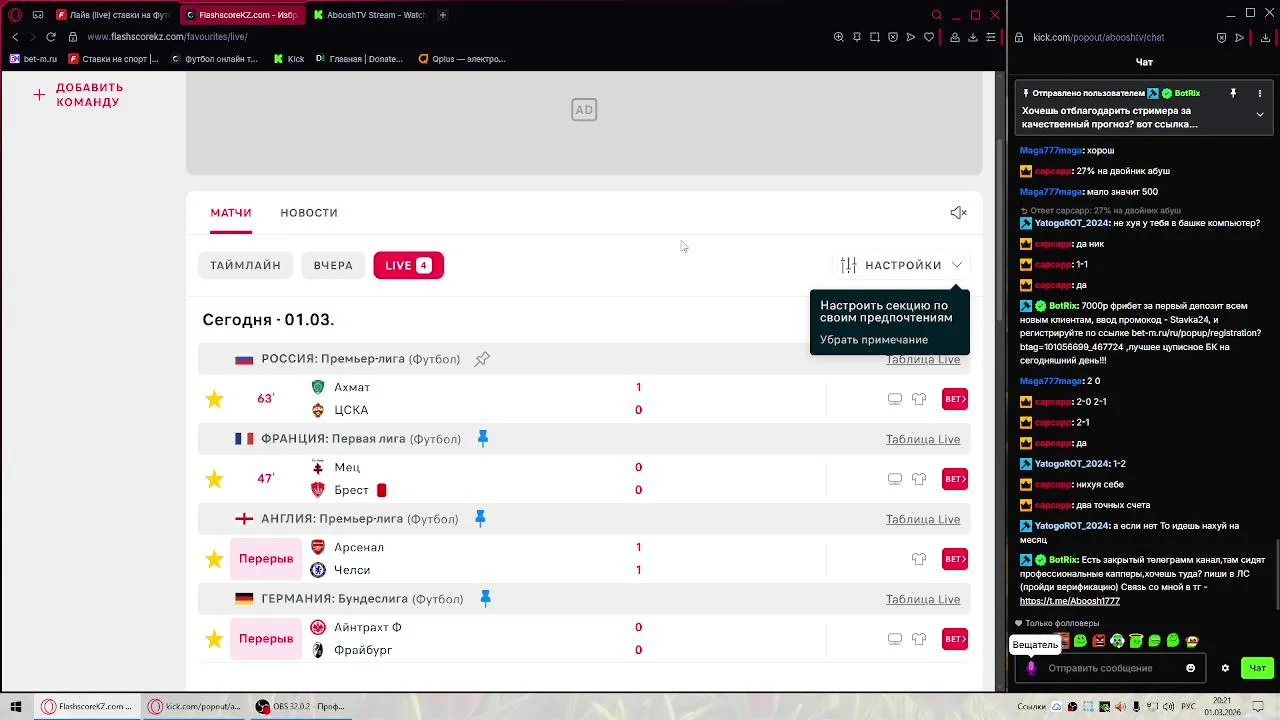The width and height of the screenshot is (1280, 720).
Task: Open a new browser tab
Action: click(443, 15)
